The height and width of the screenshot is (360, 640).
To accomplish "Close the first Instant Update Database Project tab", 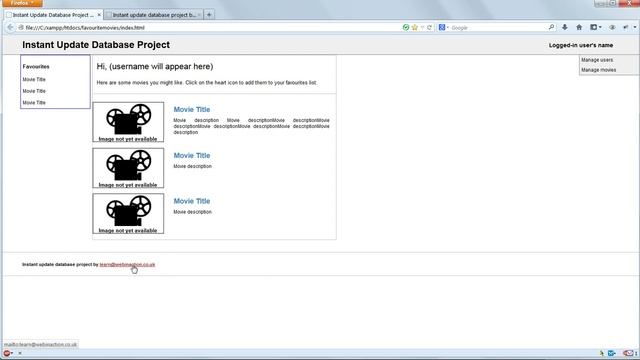I will click(99, 15).
